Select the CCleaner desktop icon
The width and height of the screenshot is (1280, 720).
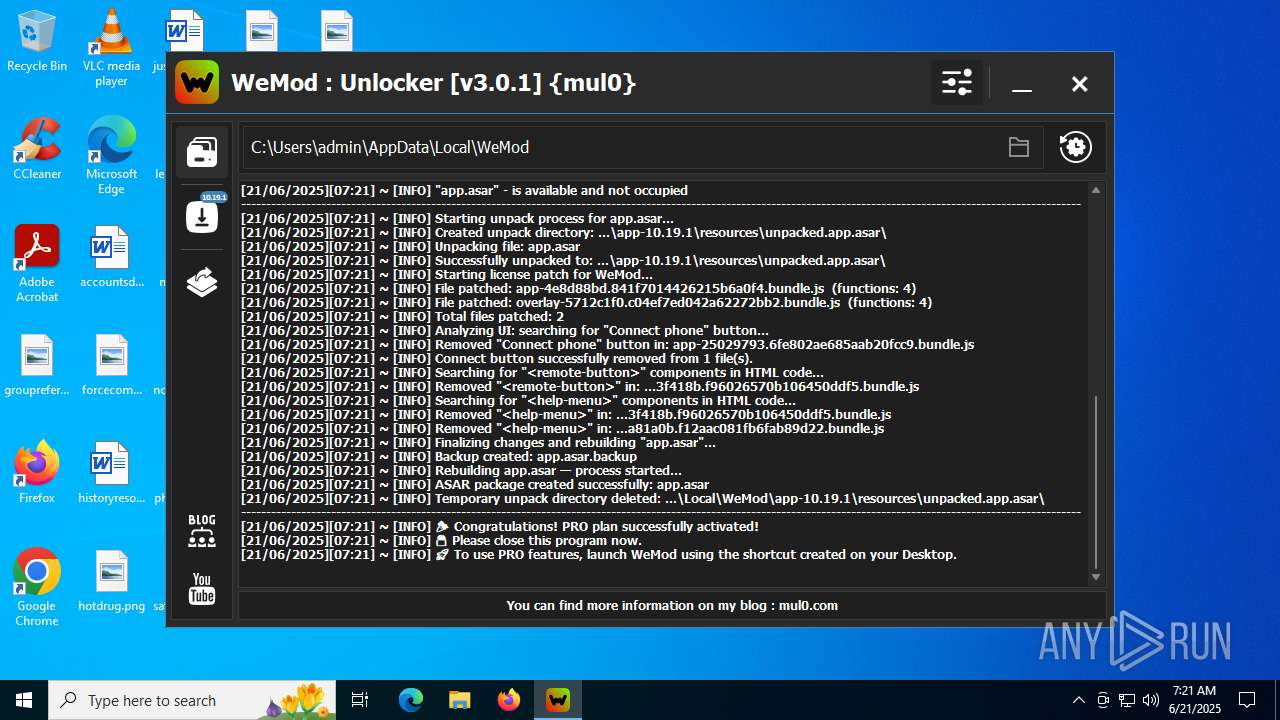[x=37, y=149]
